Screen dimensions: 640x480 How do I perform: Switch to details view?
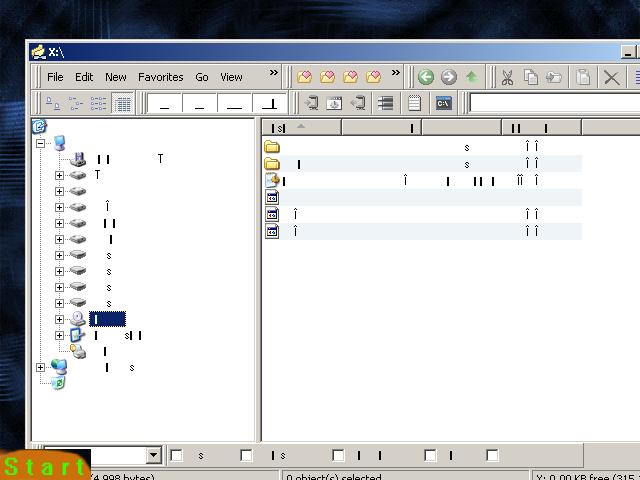[x=122, y=103]
